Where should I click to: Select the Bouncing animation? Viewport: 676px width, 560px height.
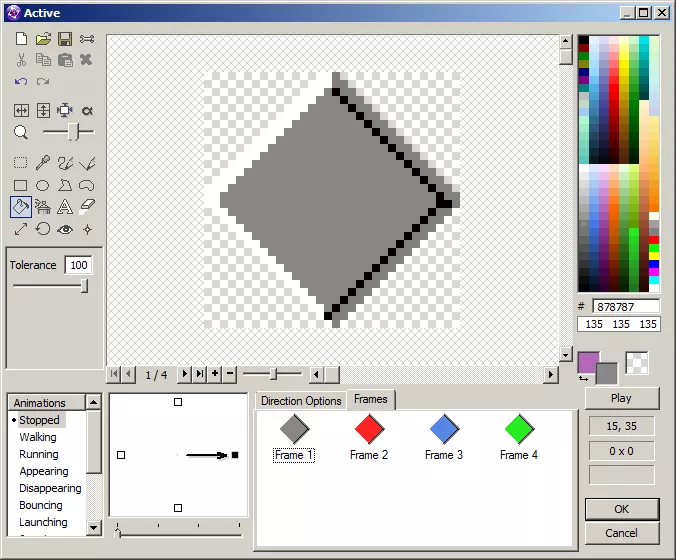pyautogui.click(x=41, y=505)
